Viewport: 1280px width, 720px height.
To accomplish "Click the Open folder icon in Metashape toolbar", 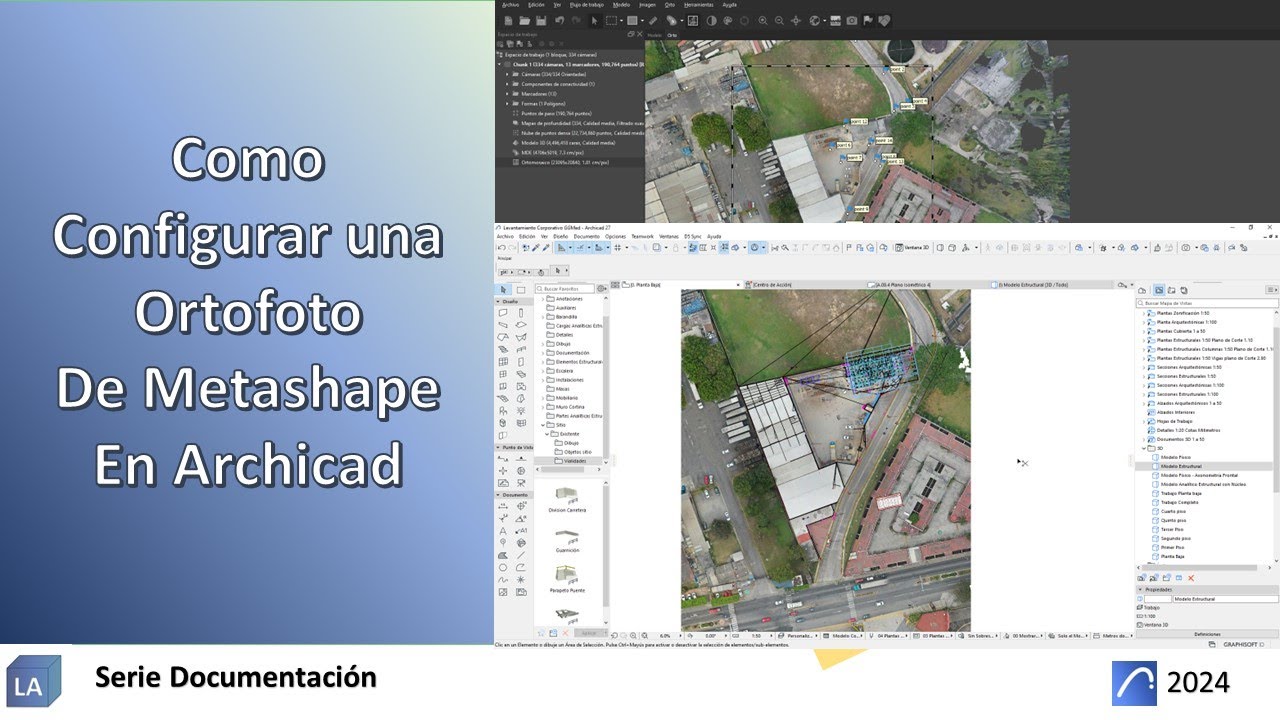I will tap(525, 20).
